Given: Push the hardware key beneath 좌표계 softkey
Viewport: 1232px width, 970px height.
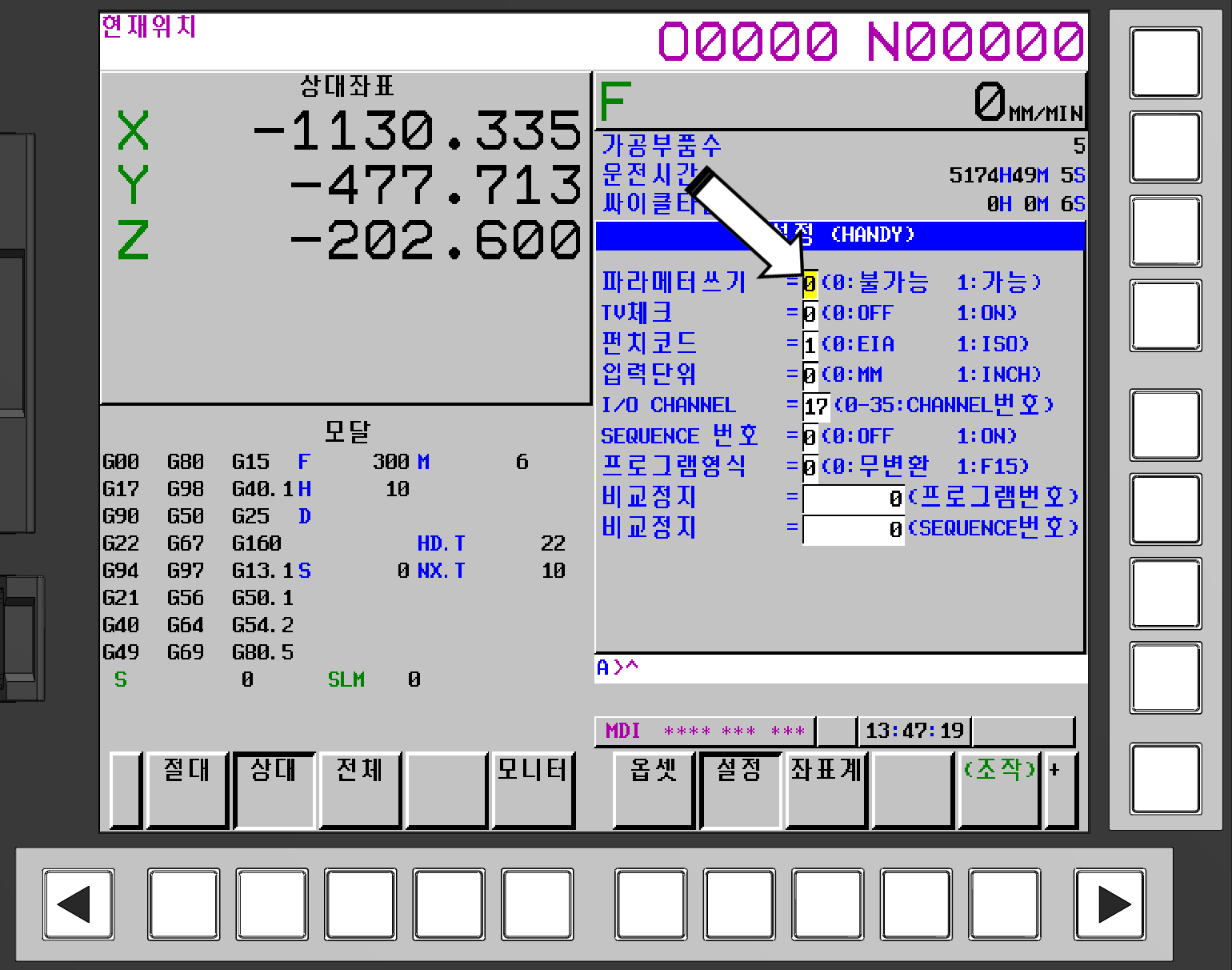Looking at the screenshot, I should [827, 904].
